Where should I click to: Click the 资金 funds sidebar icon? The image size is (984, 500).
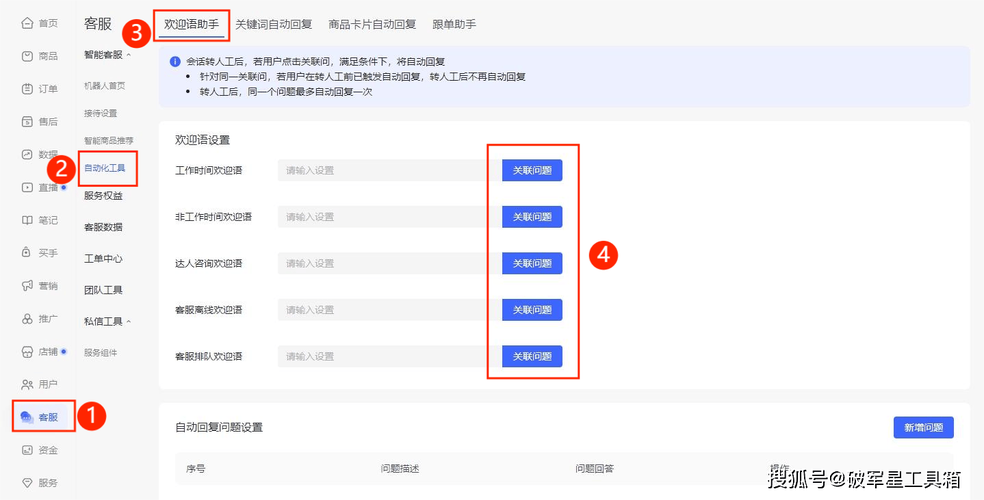point(27,450)
